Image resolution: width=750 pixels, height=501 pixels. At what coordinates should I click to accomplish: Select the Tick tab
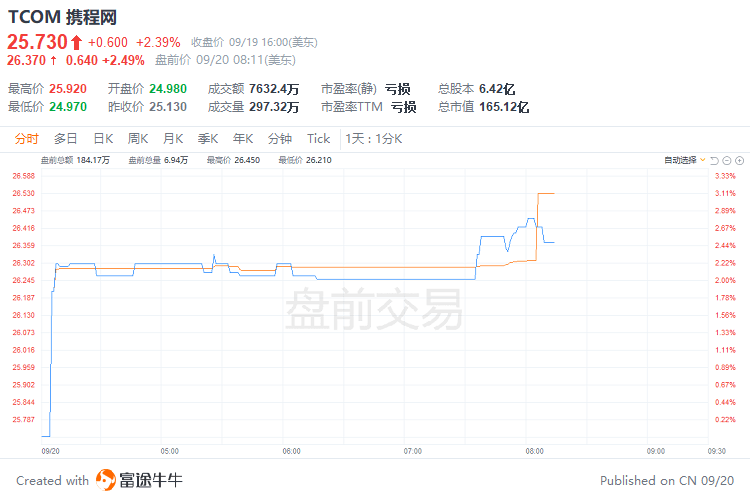(x=319, y=139)
